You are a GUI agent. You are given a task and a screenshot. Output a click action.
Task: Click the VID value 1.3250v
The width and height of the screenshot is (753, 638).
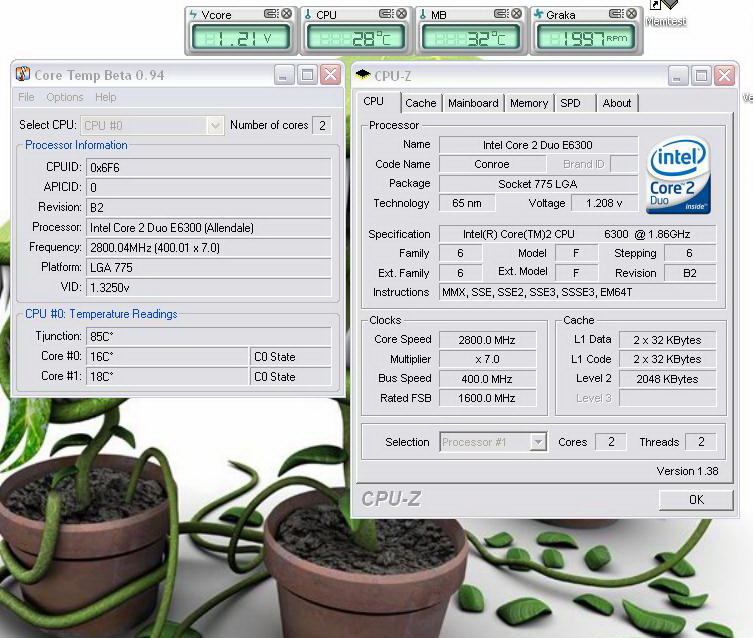[208, 288]
